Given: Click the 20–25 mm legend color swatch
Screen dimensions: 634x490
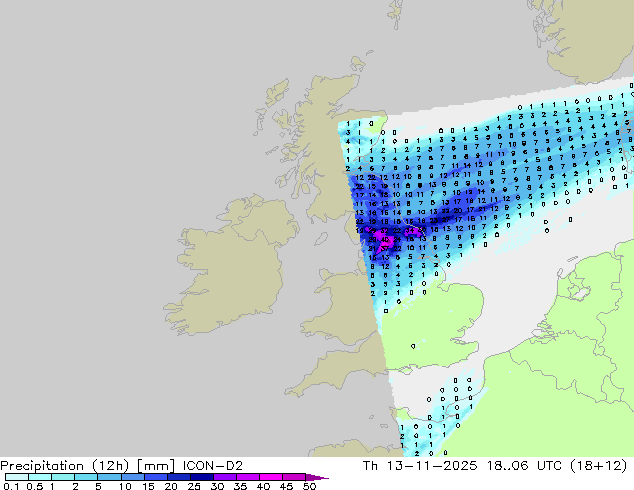Looking at the screenshot, I should coord(178,477).
